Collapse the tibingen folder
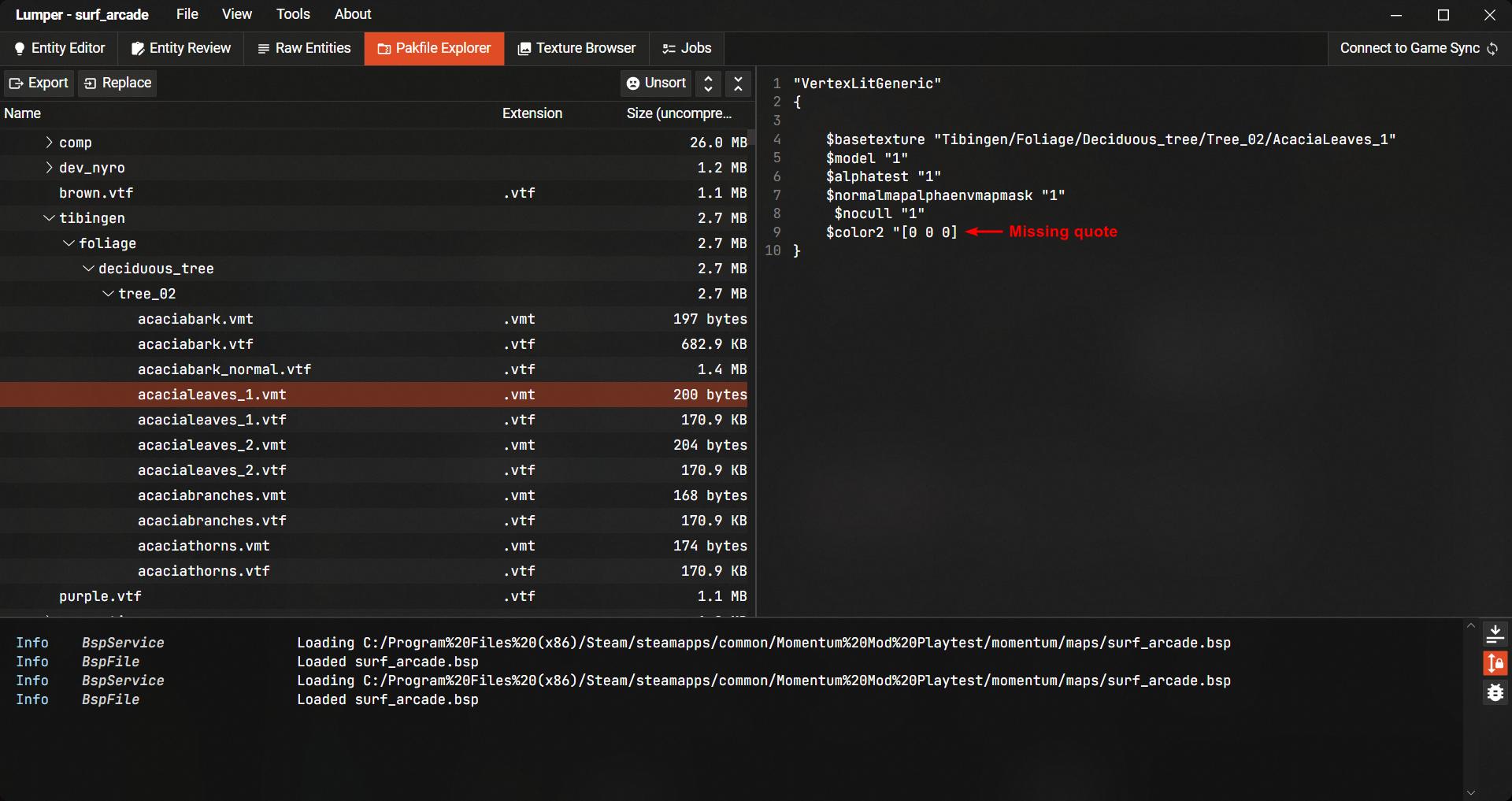 49,218
